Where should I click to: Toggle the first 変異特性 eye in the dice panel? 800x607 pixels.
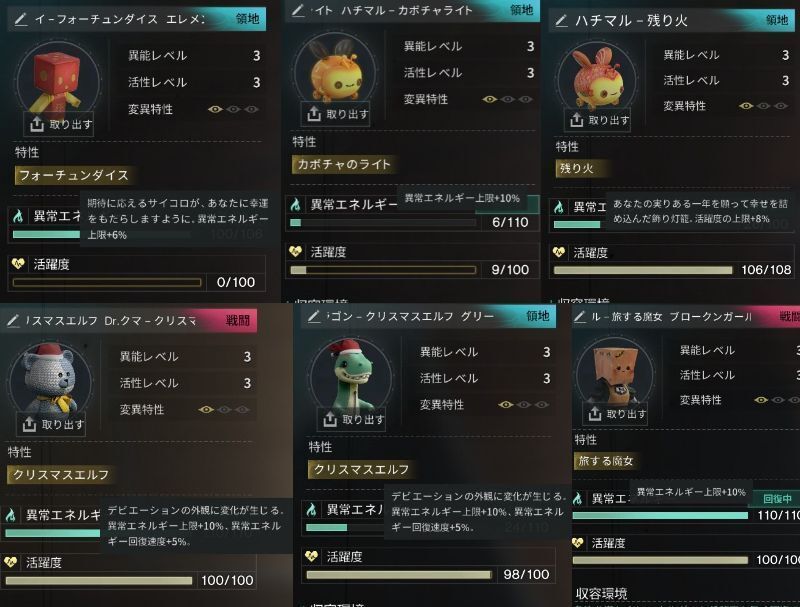[215, 109]
